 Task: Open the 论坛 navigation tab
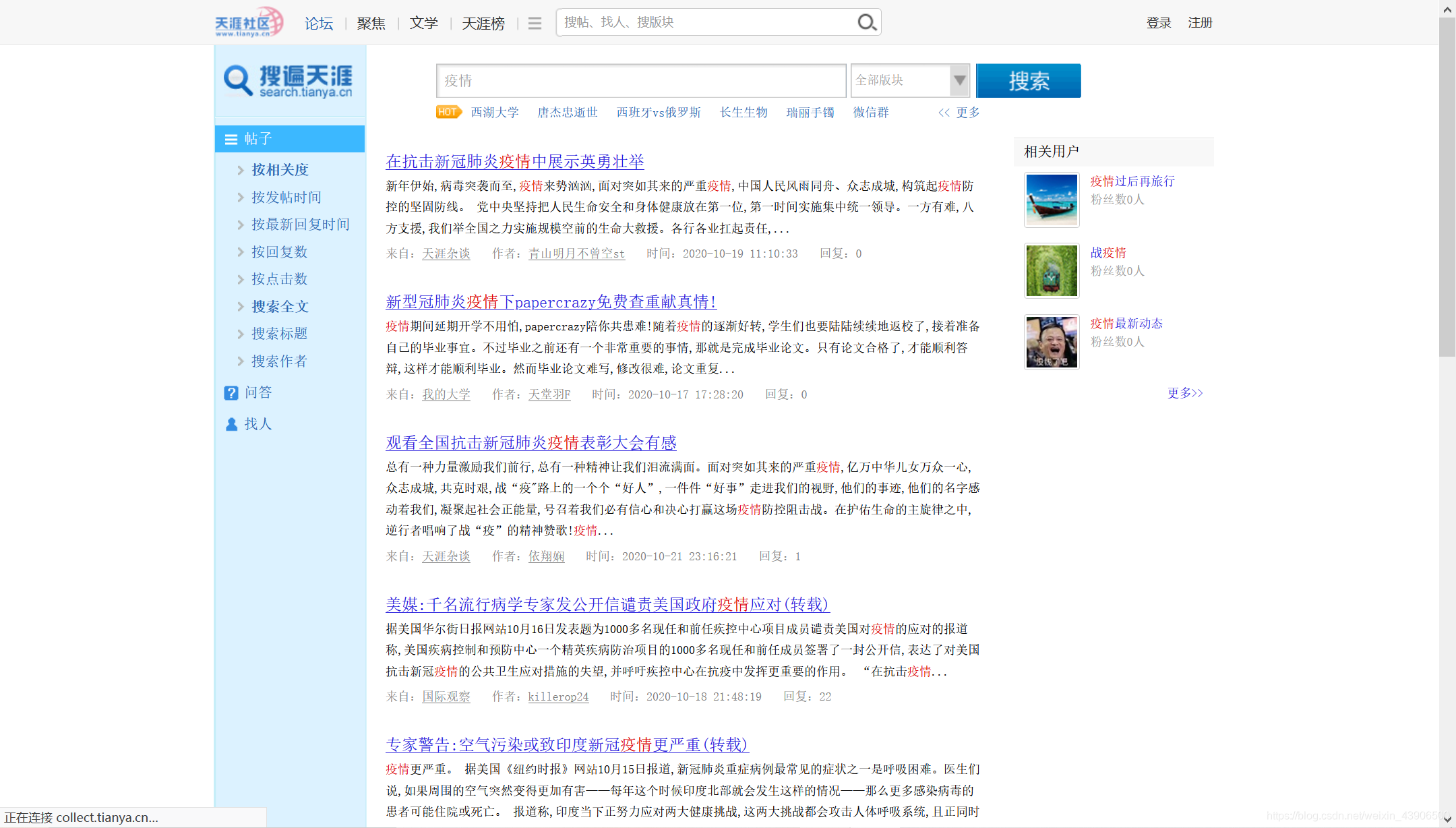318,24
